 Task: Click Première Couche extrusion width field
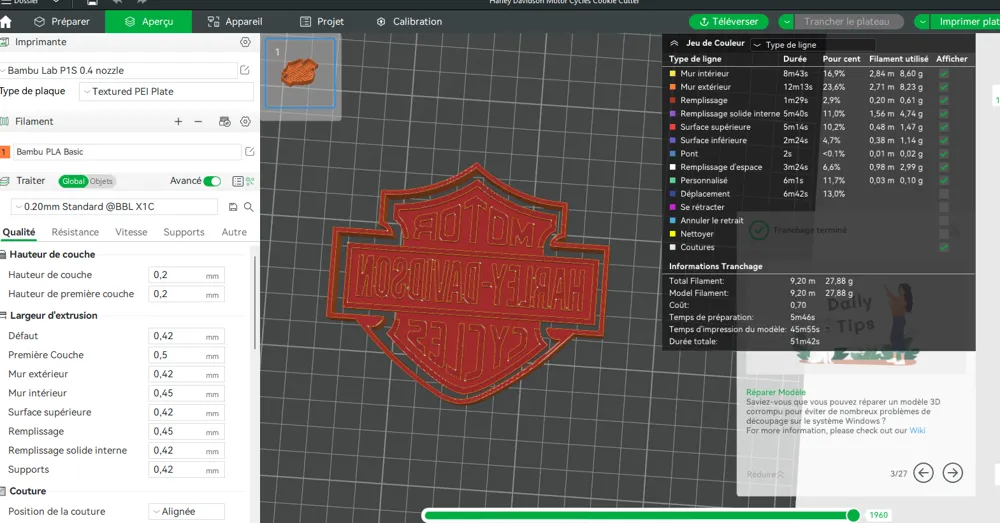[186, 355]
